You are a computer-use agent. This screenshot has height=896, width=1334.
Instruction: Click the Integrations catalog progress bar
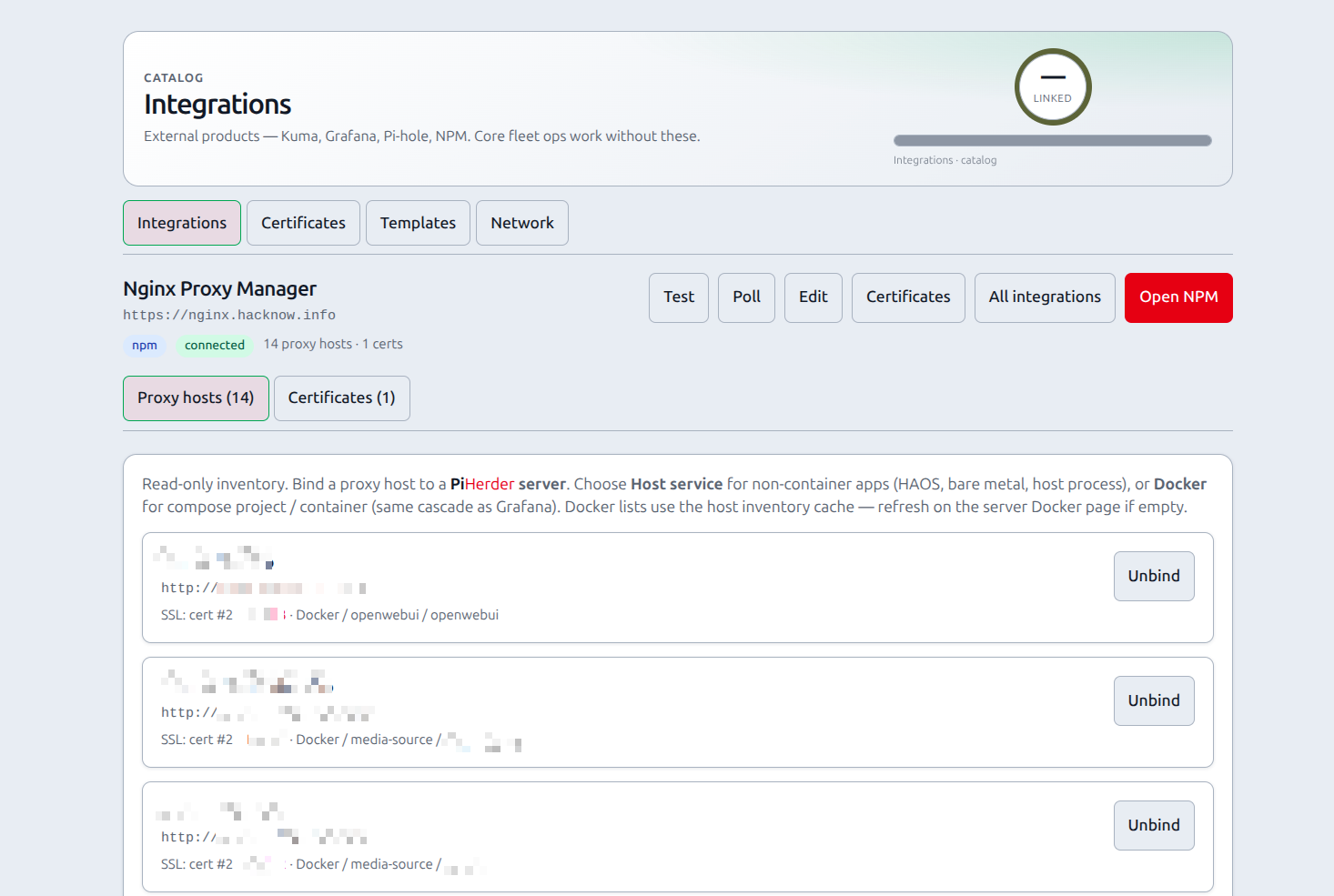(x=1053, y=141)
